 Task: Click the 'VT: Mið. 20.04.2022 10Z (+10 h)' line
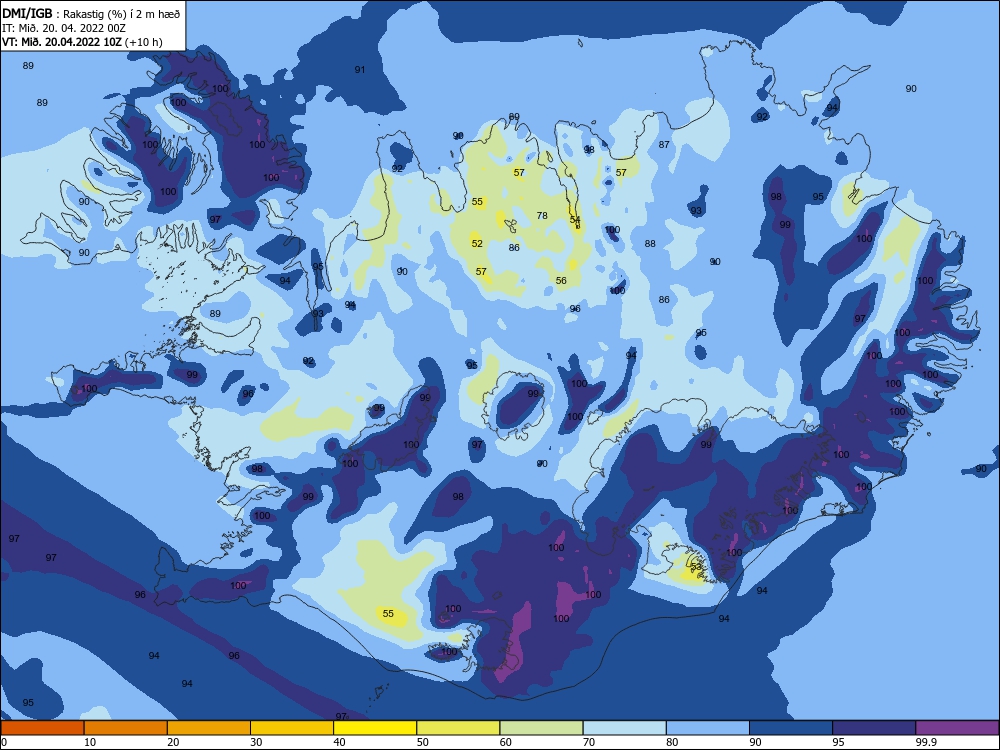pos(82,42)
